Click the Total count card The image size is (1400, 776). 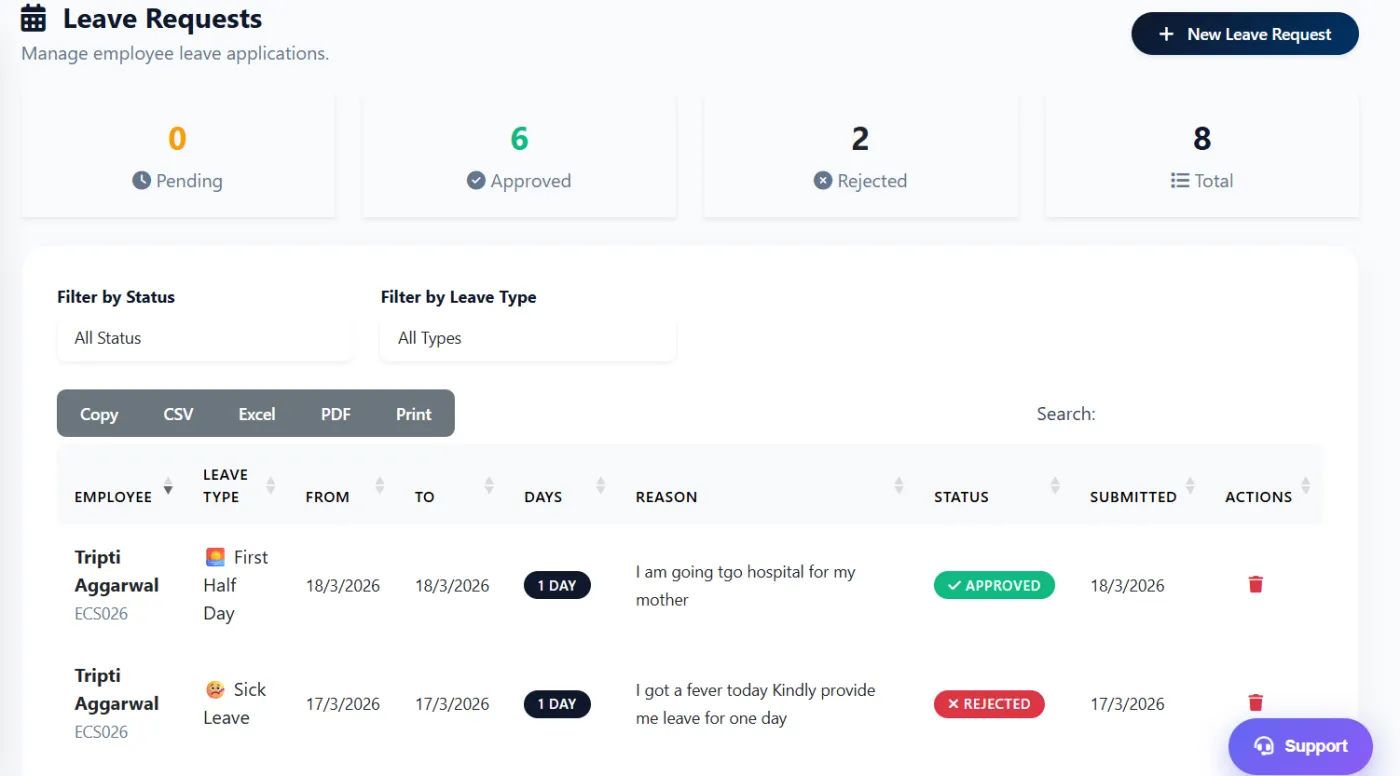pos(1202,156)
